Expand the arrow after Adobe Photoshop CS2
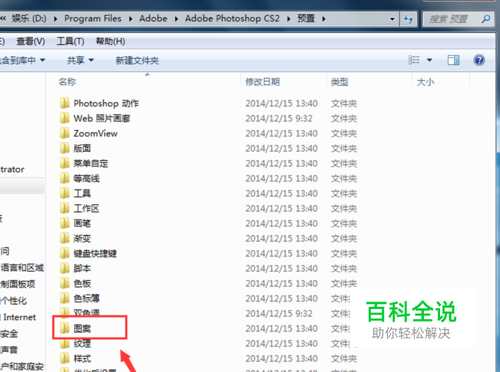 click(x=289, y=19)
